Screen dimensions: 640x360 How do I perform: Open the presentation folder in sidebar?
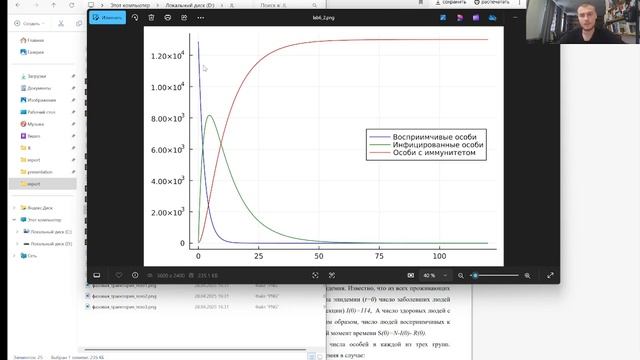(x=37, y=172)
